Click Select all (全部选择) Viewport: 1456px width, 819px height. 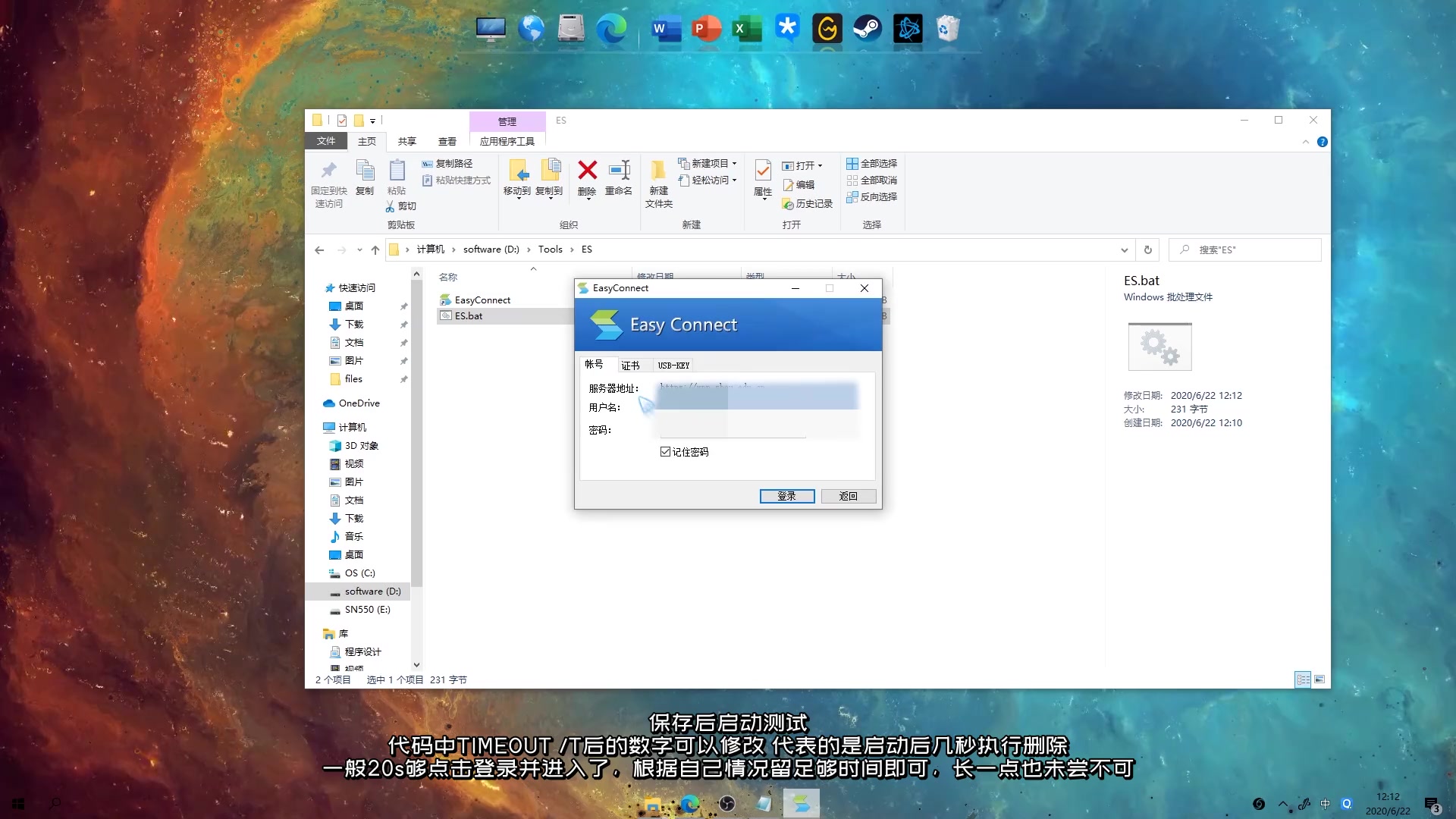tap(872, 164)
